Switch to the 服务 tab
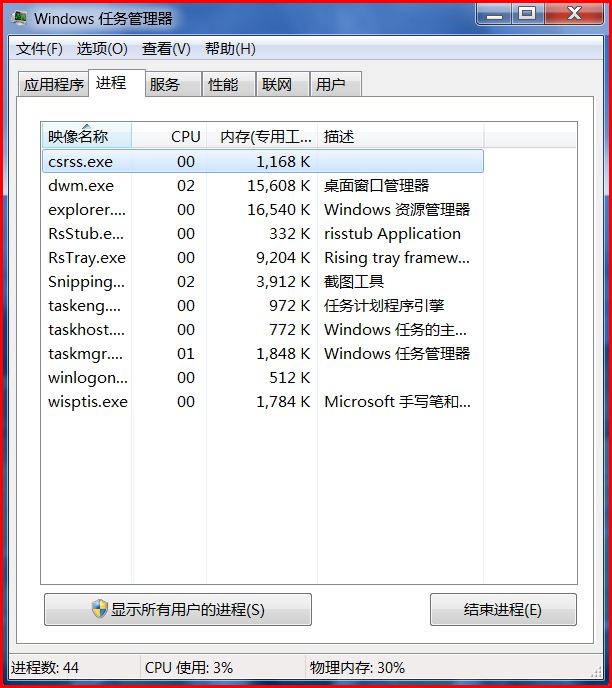This screenshot has width=612, height=688. (173, 84)
